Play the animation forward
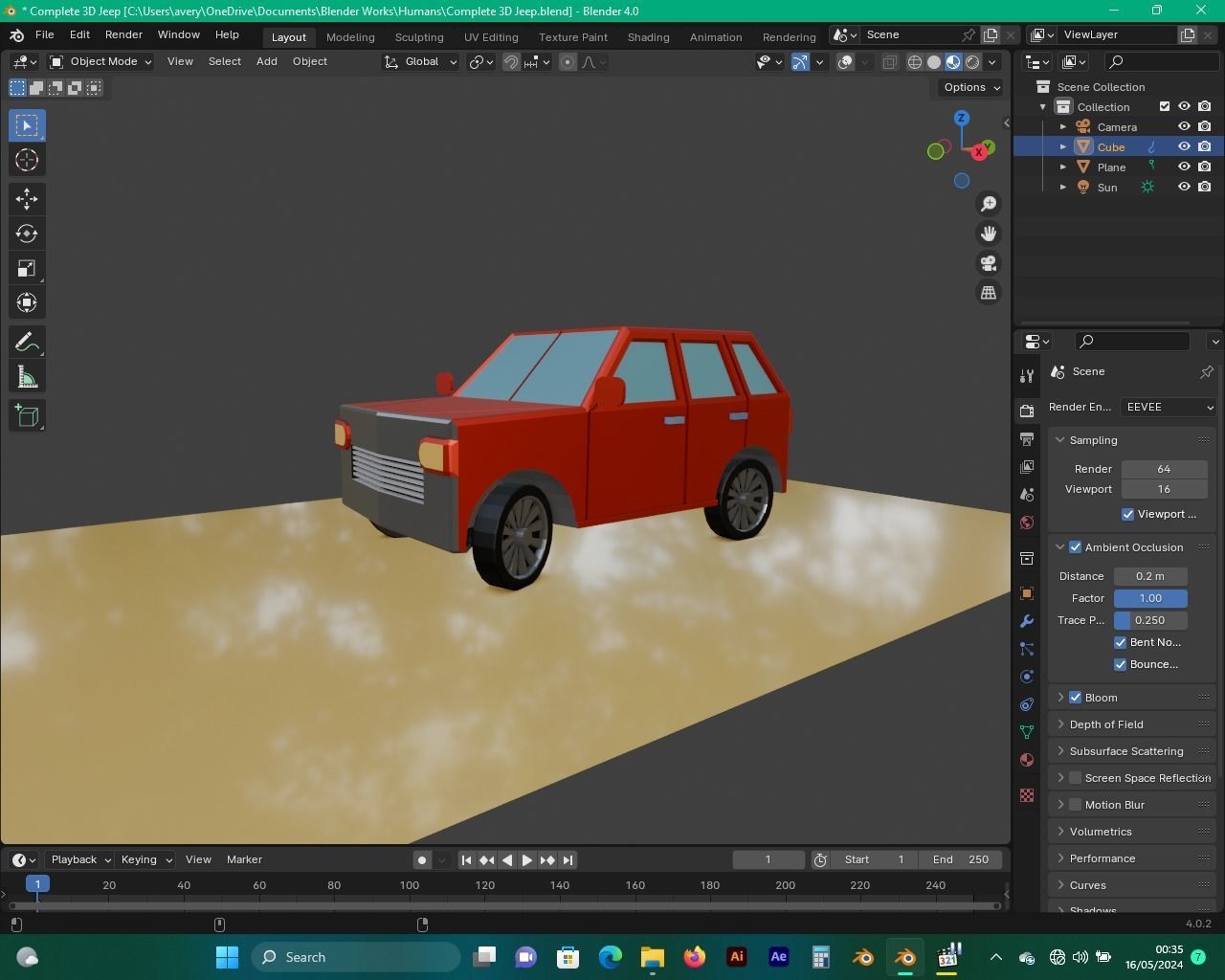 coord(526,859)
